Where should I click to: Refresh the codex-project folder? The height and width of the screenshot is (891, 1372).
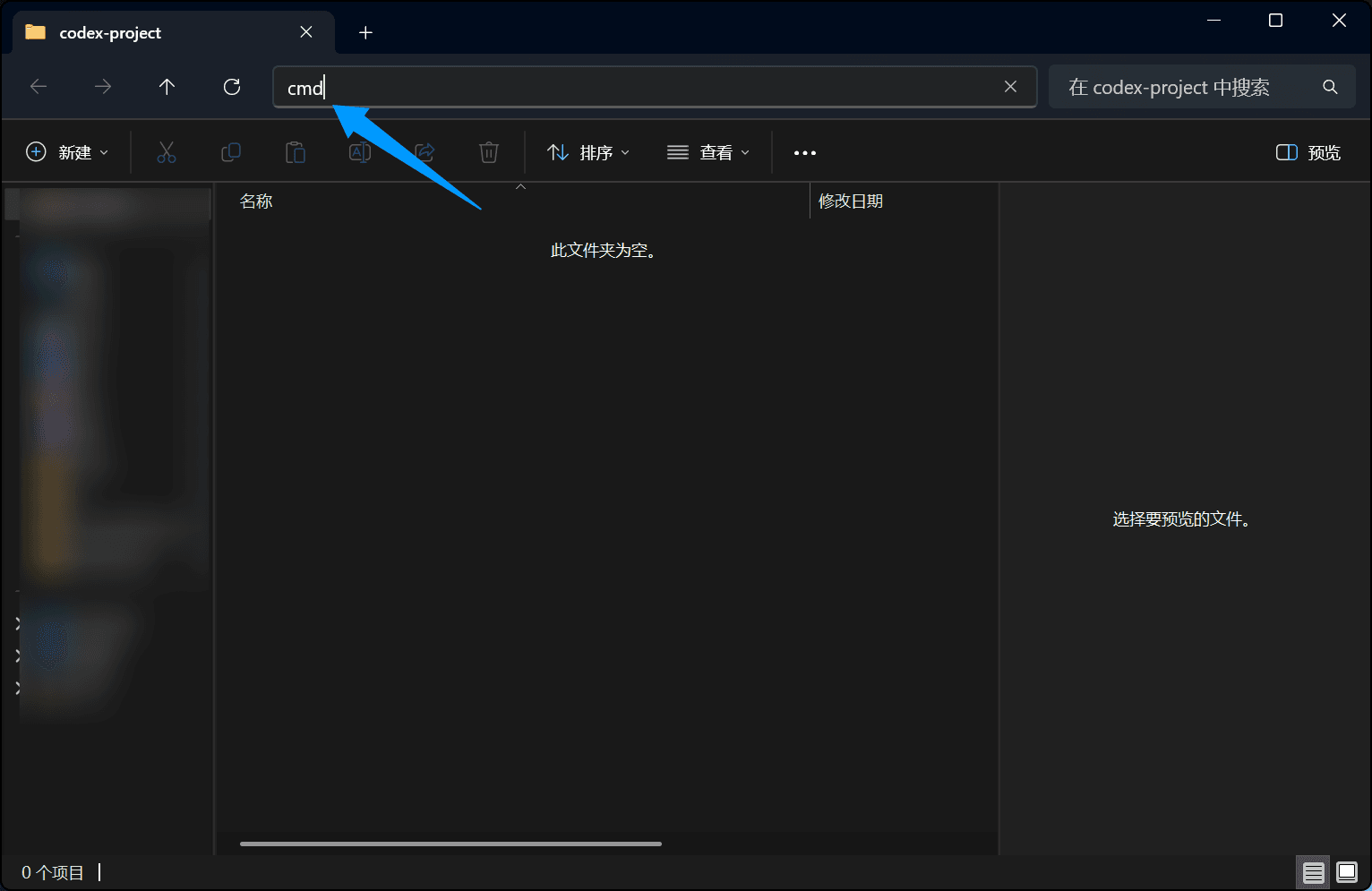click(232, 87)
